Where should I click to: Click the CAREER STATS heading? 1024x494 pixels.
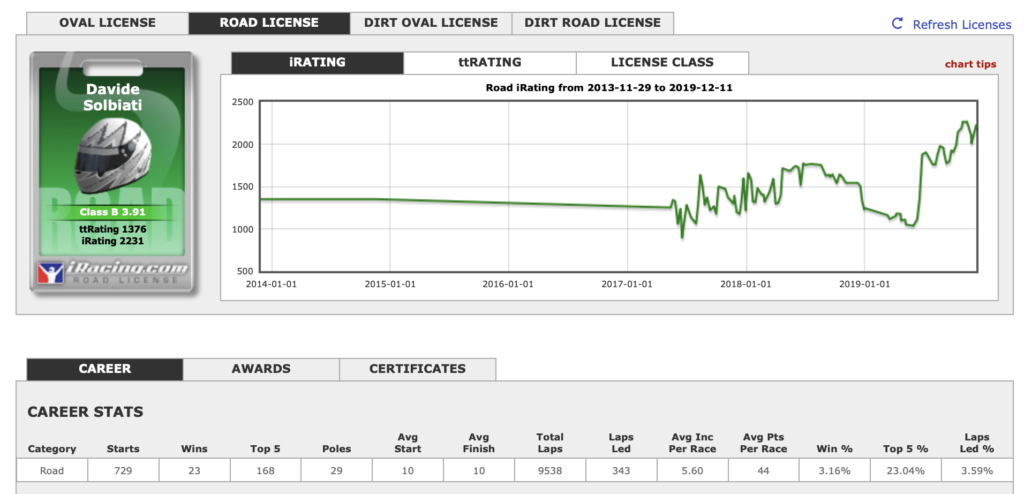(86, 412)
